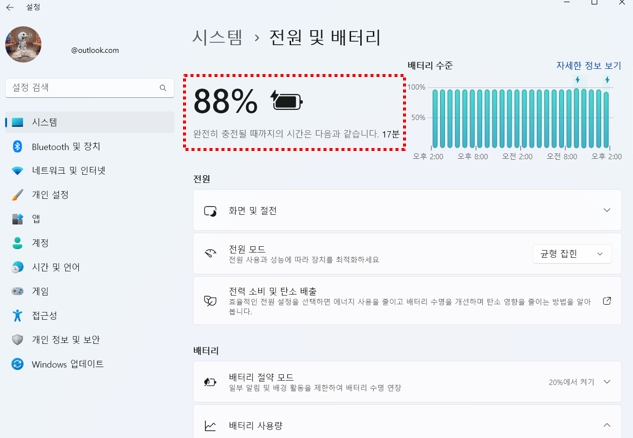Expand the 화면 및 절전 section
The image size is (633, 438).
[606, 211]
